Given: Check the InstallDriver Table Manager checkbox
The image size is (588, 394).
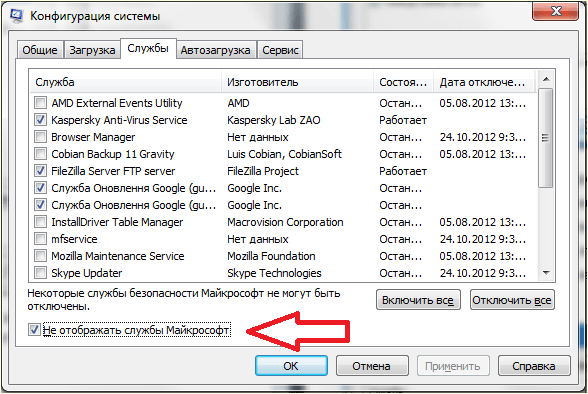Looking at the screenshot, I should tap(40, 222).
